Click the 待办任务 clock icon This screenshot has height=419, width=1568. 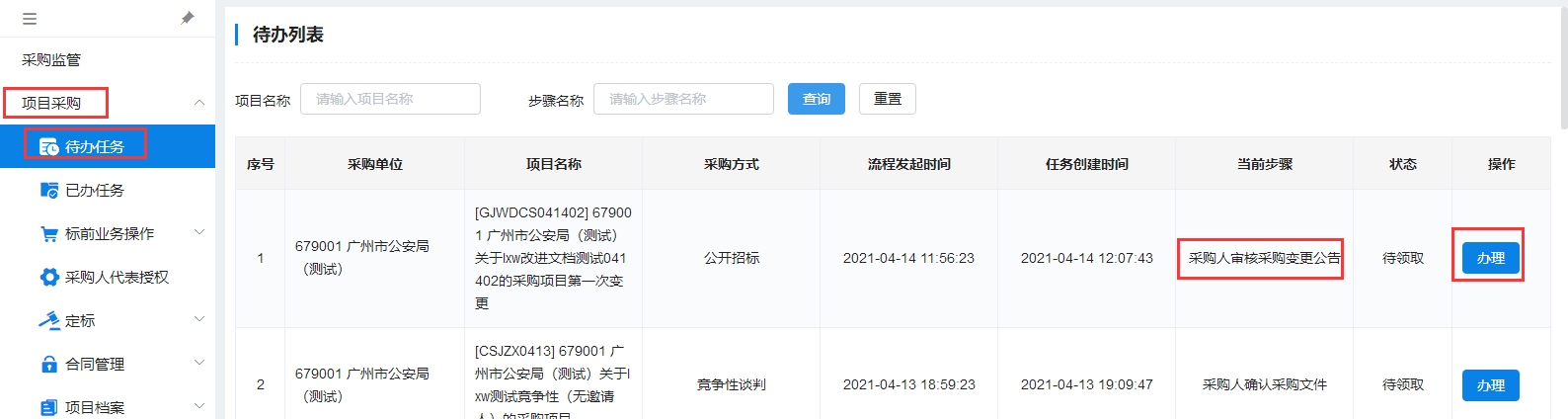pos(48,146)
